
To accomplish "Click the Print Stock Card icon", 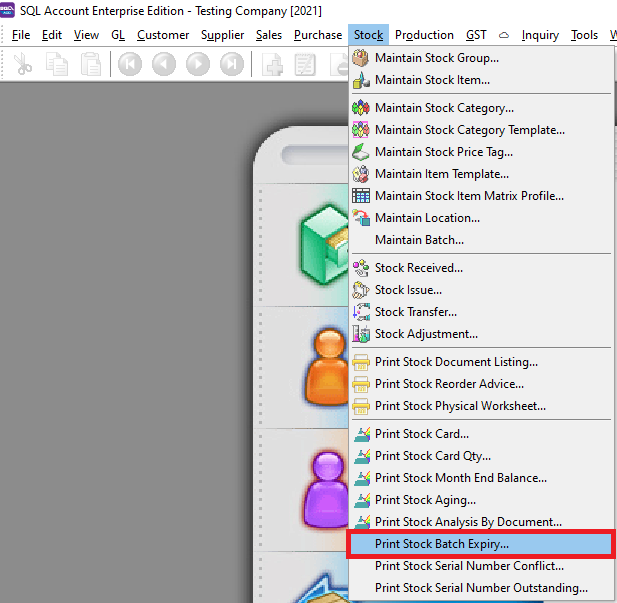I will pyautogui.click(x=361, y=434).
